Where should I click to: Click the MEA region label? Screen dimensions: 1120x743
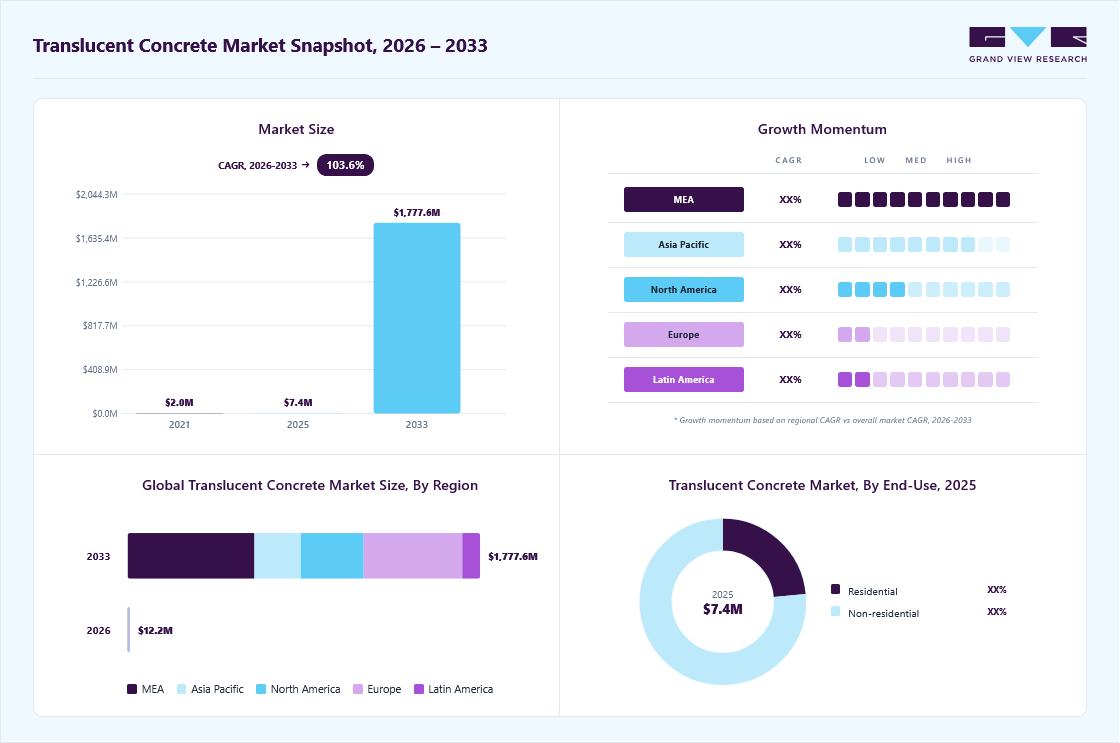(x=684, y=199)
